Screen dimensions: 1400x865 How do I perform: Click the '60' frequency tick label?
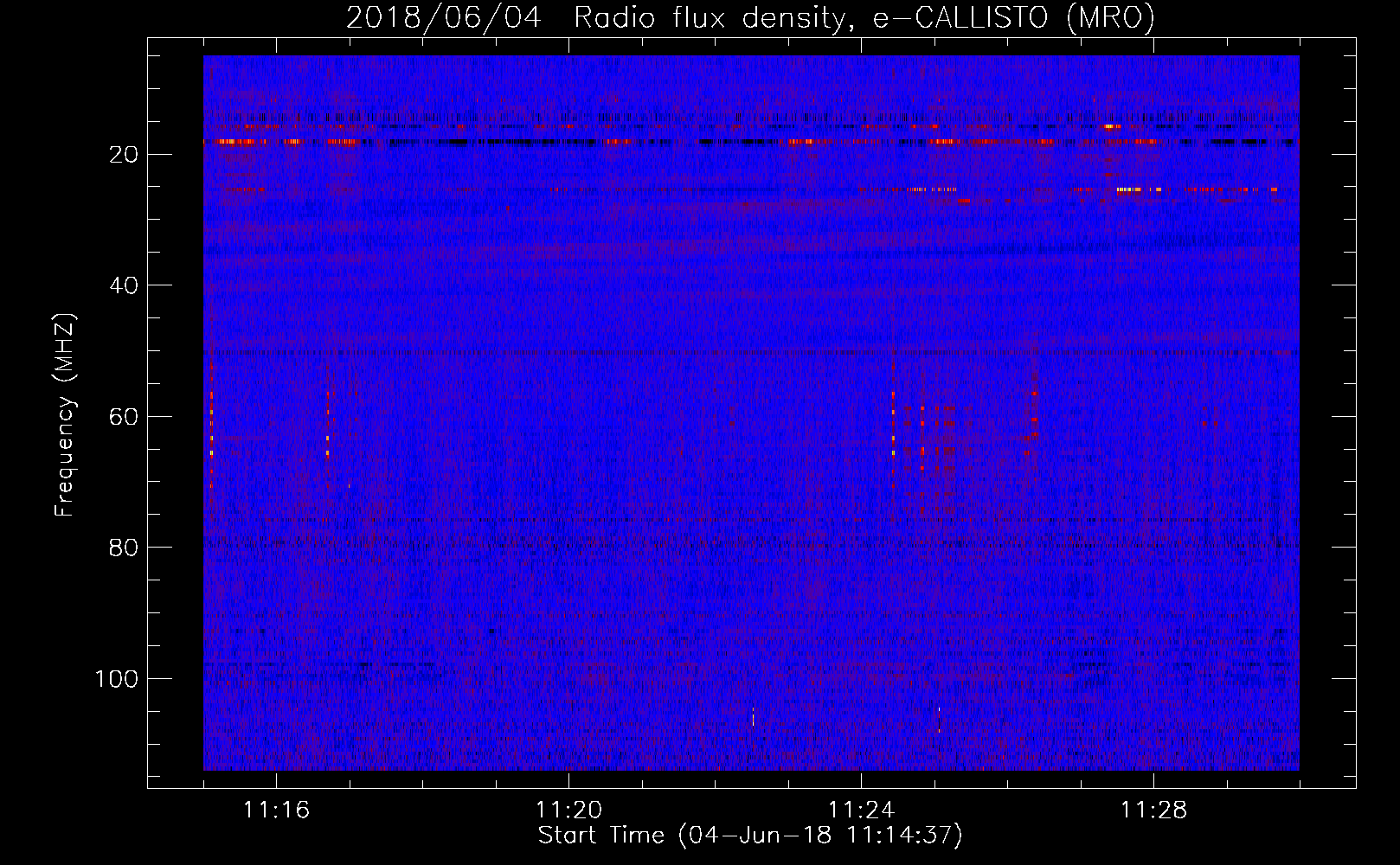(125, 417)
